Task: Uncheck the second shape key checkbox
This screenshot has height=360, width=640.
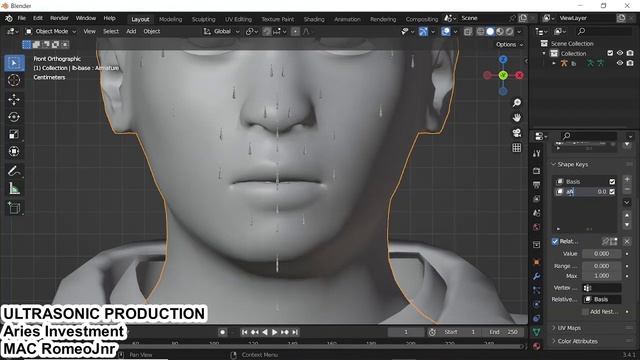Action: click(612, 191)
